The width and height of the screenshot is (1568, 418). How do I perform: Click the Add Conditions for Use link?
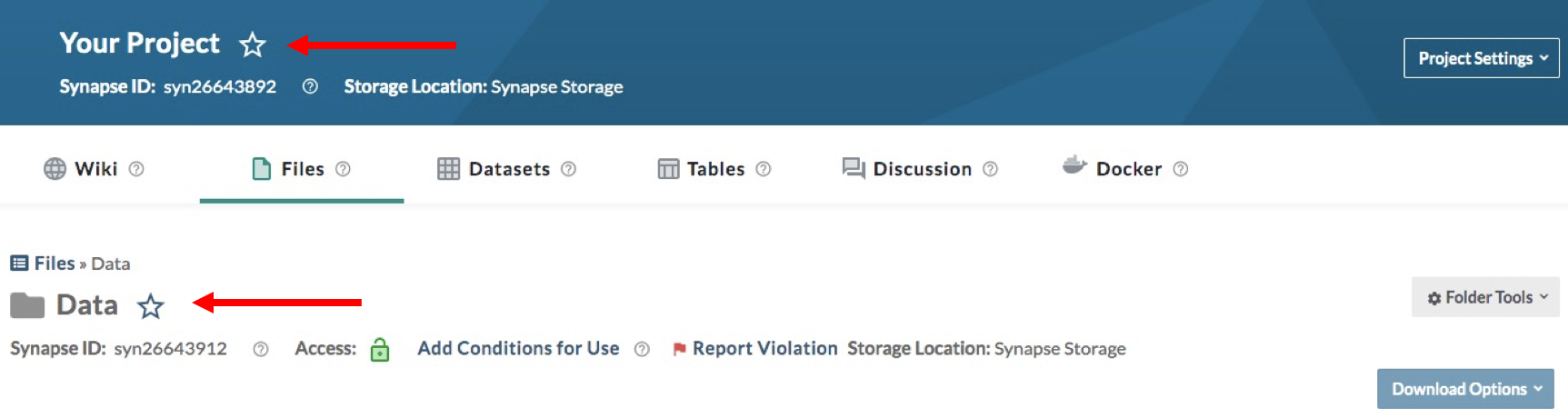pyautogui.click(x=518, y=348)
